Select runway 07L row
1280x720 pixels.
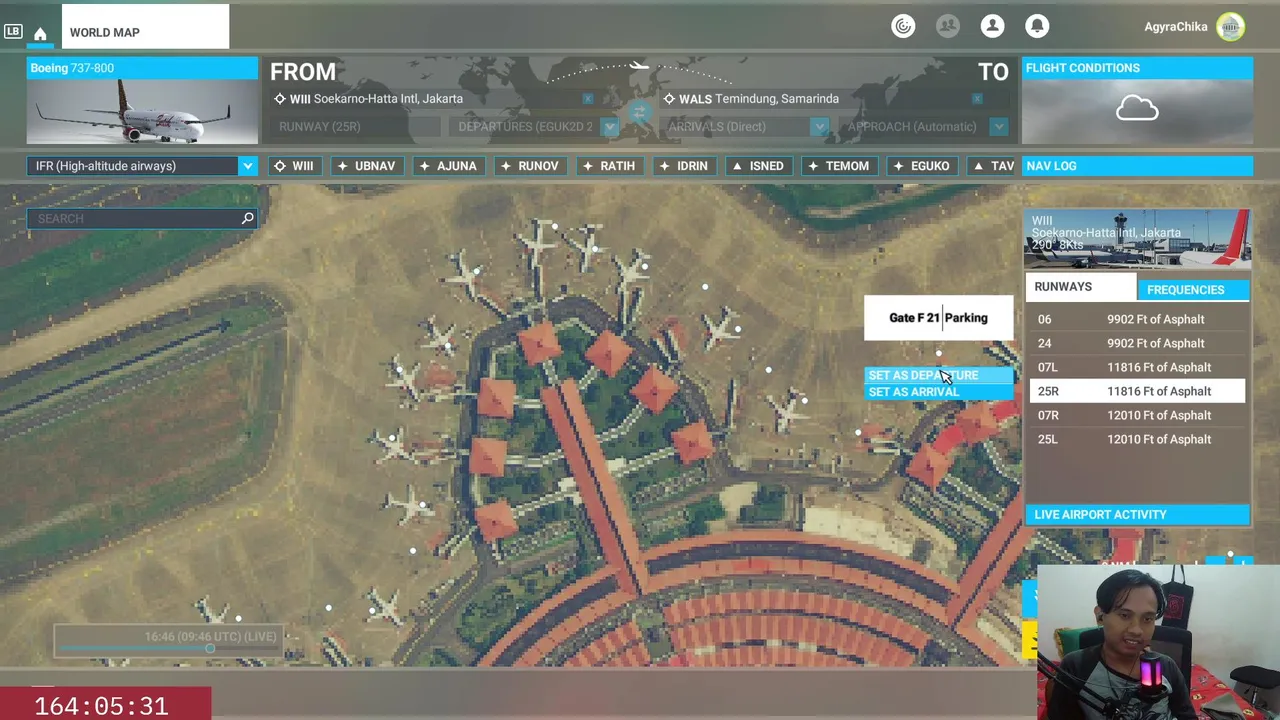[x=1137, y=367]
